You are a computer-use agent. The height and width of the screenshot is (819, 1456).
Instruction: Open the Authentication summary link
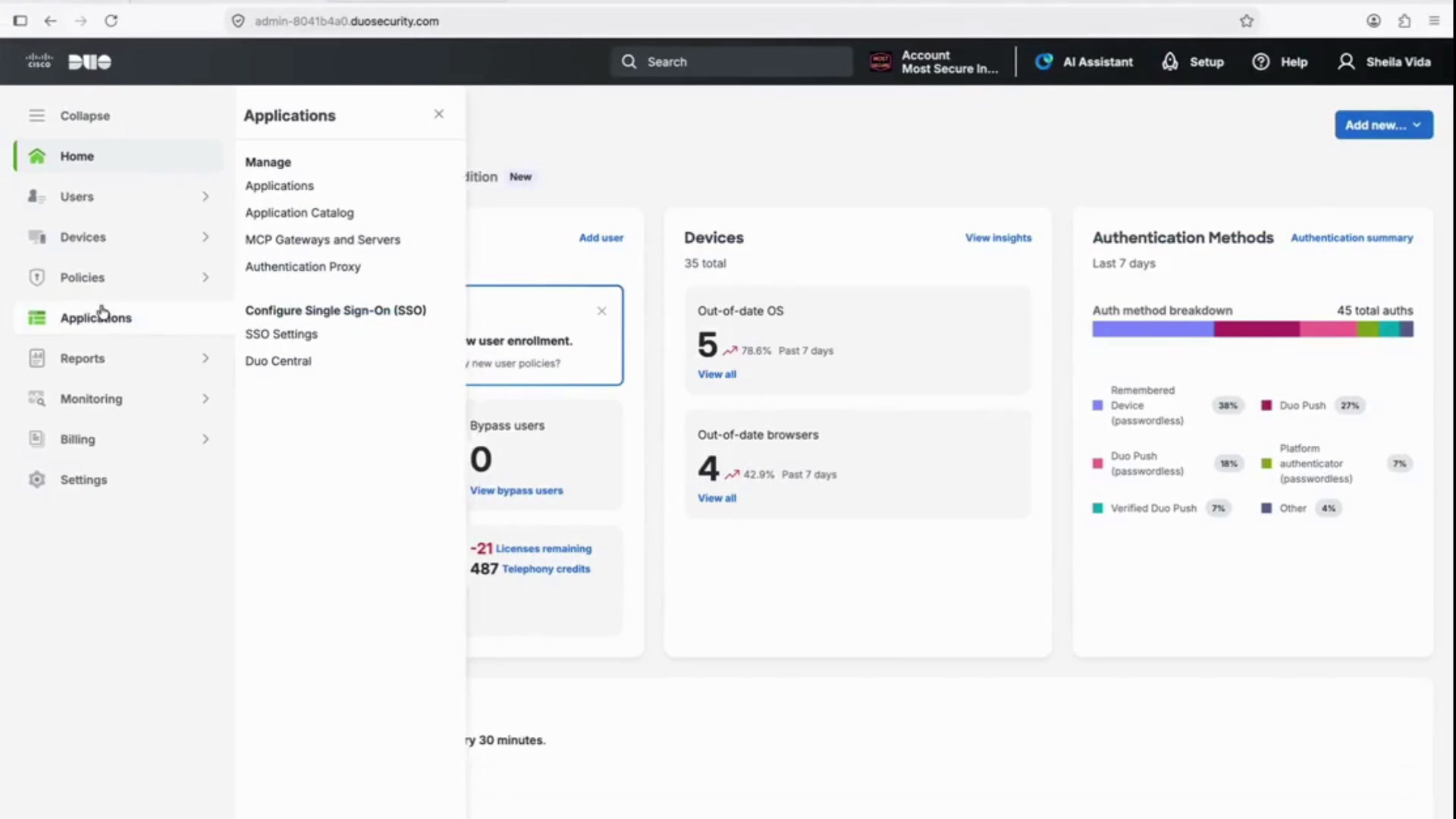coord(1351,237)
